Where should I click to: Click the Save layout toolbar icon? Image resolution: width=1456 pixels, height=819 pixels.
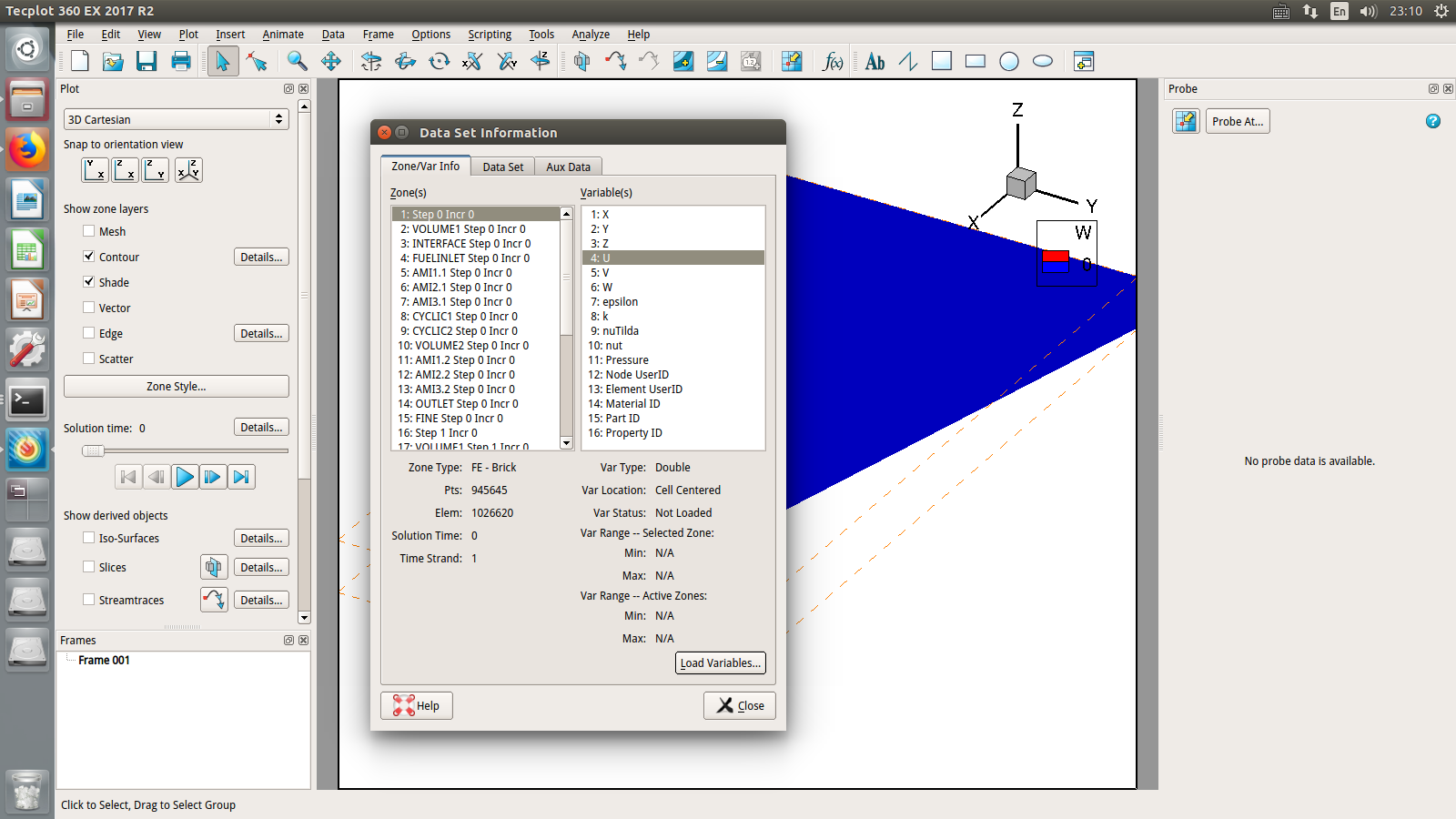[147, 61]
